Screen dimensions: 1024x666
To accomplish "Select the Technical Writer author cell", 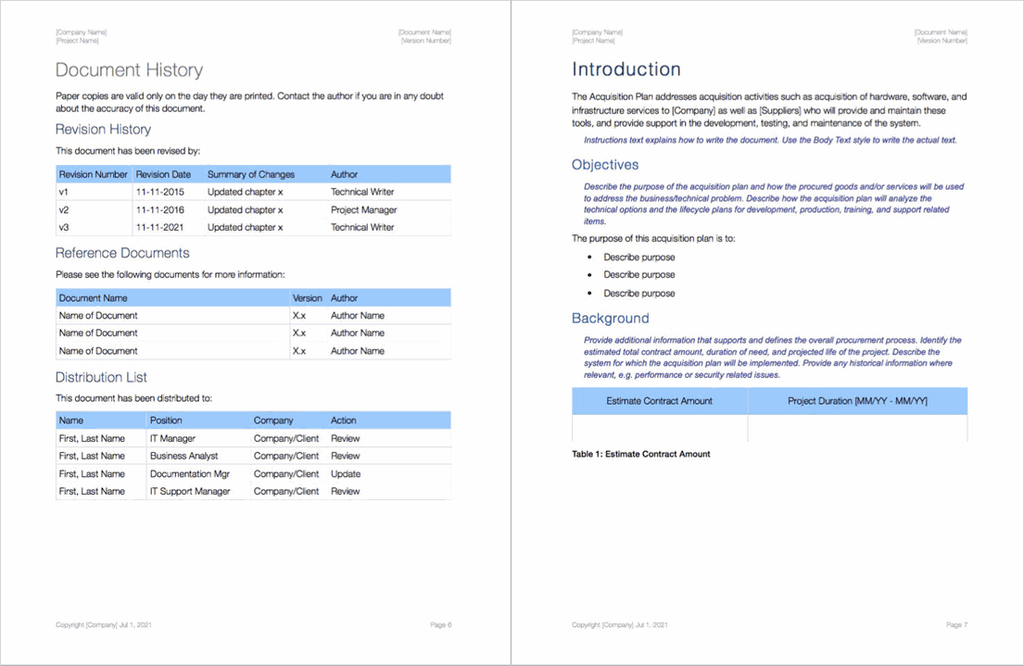I will [364, 191].
